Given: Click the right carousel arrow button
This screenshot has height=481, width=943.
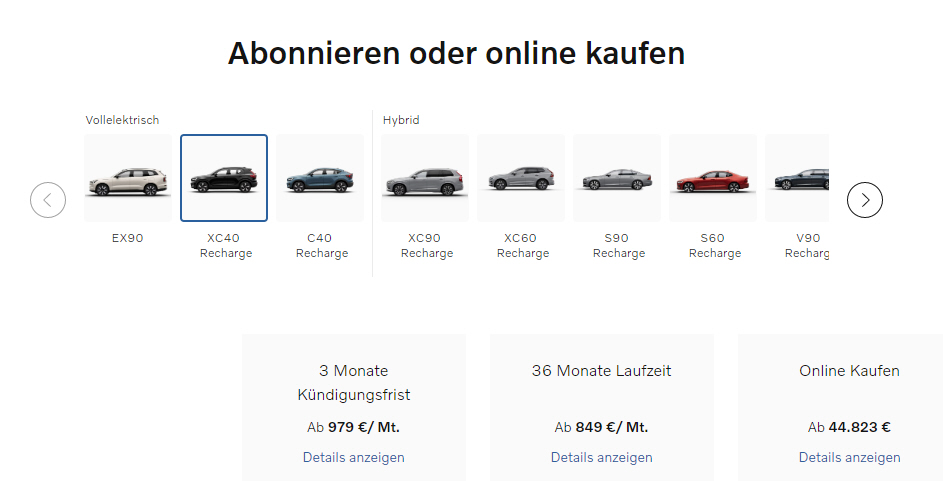Looking at the screenshot, I should pos(865,200).
